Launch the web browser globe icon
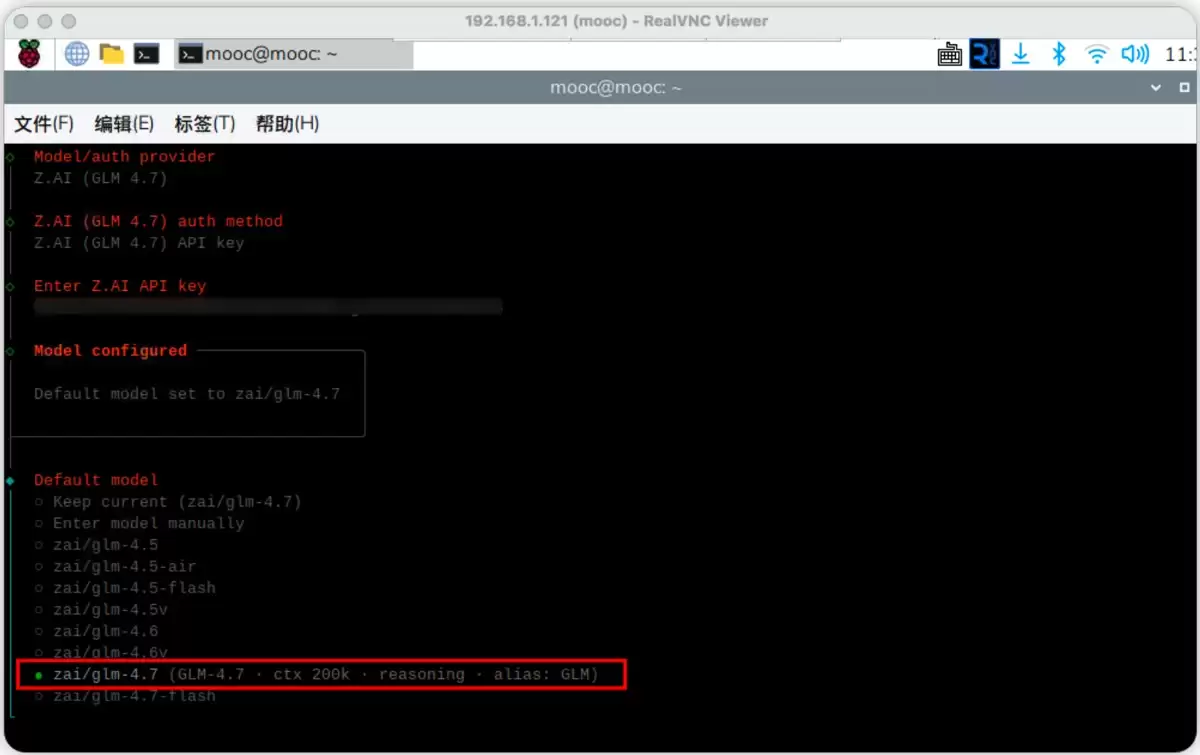Viewport: 1200px width, 755px height. tap(77, 54)
